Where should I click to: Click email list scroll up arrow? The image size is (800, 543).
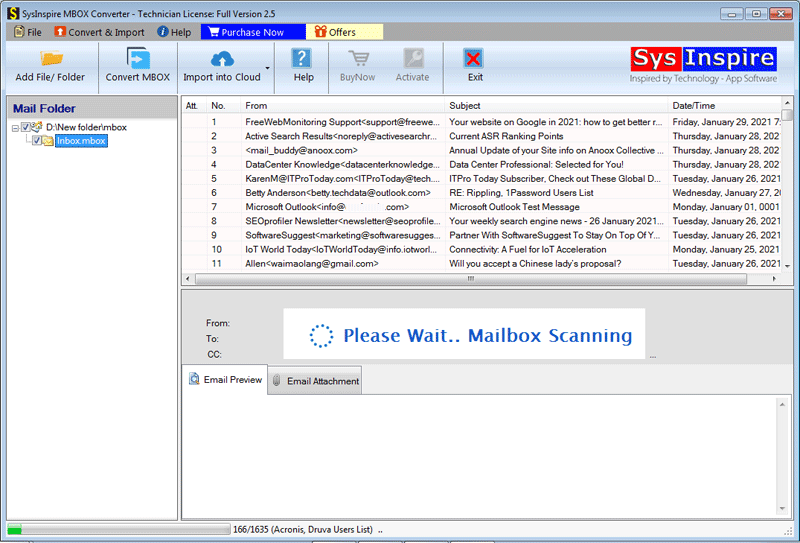(x=787, y=103)
